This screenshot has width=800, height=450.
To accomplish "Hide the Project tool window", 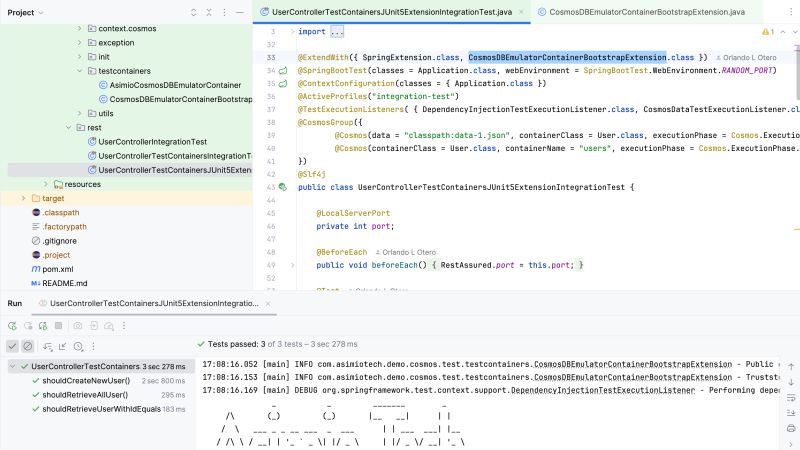I will (239, 12).
